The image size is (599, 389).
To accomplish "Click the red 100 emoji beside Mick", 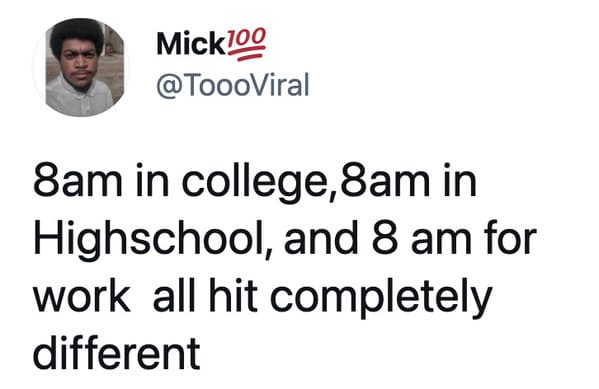I will pos(246,44).
